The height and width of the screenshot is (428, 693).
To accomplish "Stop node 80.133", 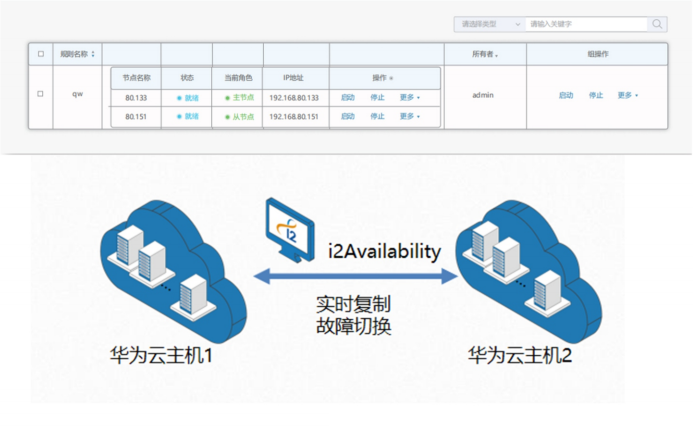I will click(377, 97).
